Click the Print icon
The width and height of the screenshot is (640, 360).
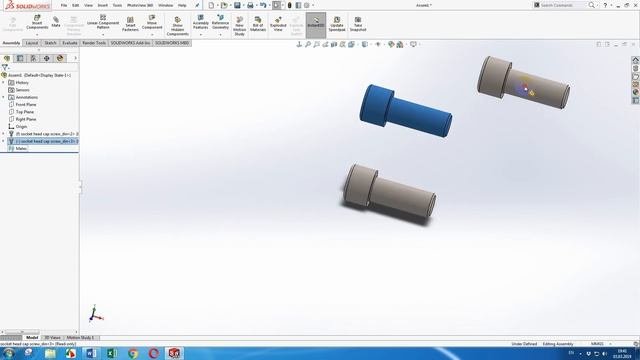[250, 5]
